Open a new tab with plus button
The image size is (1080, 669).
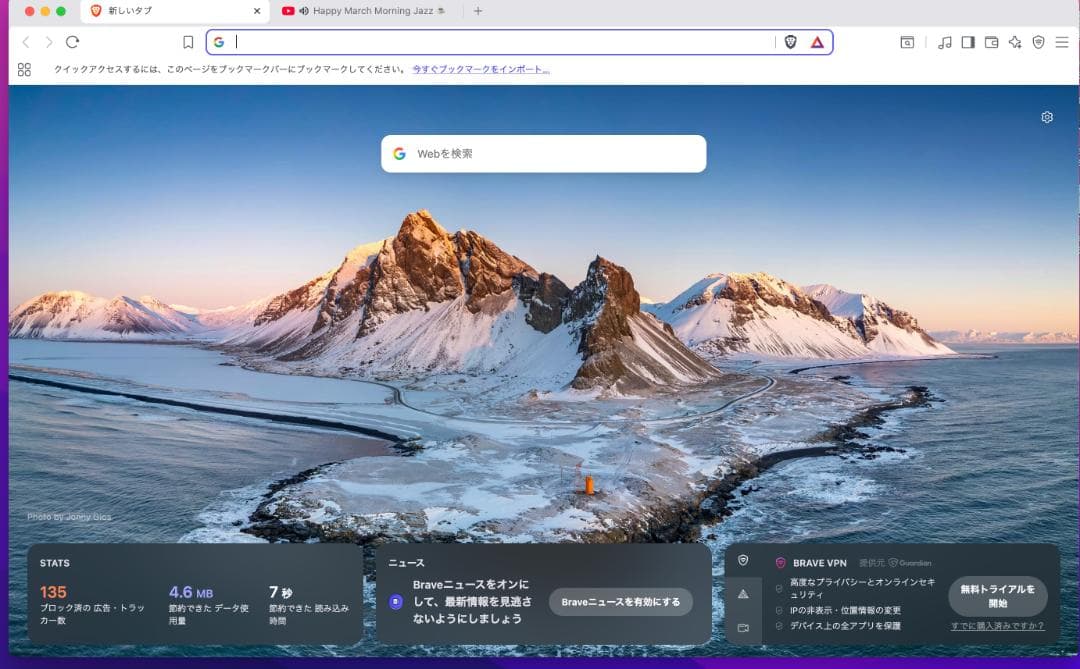coord(478,11)
